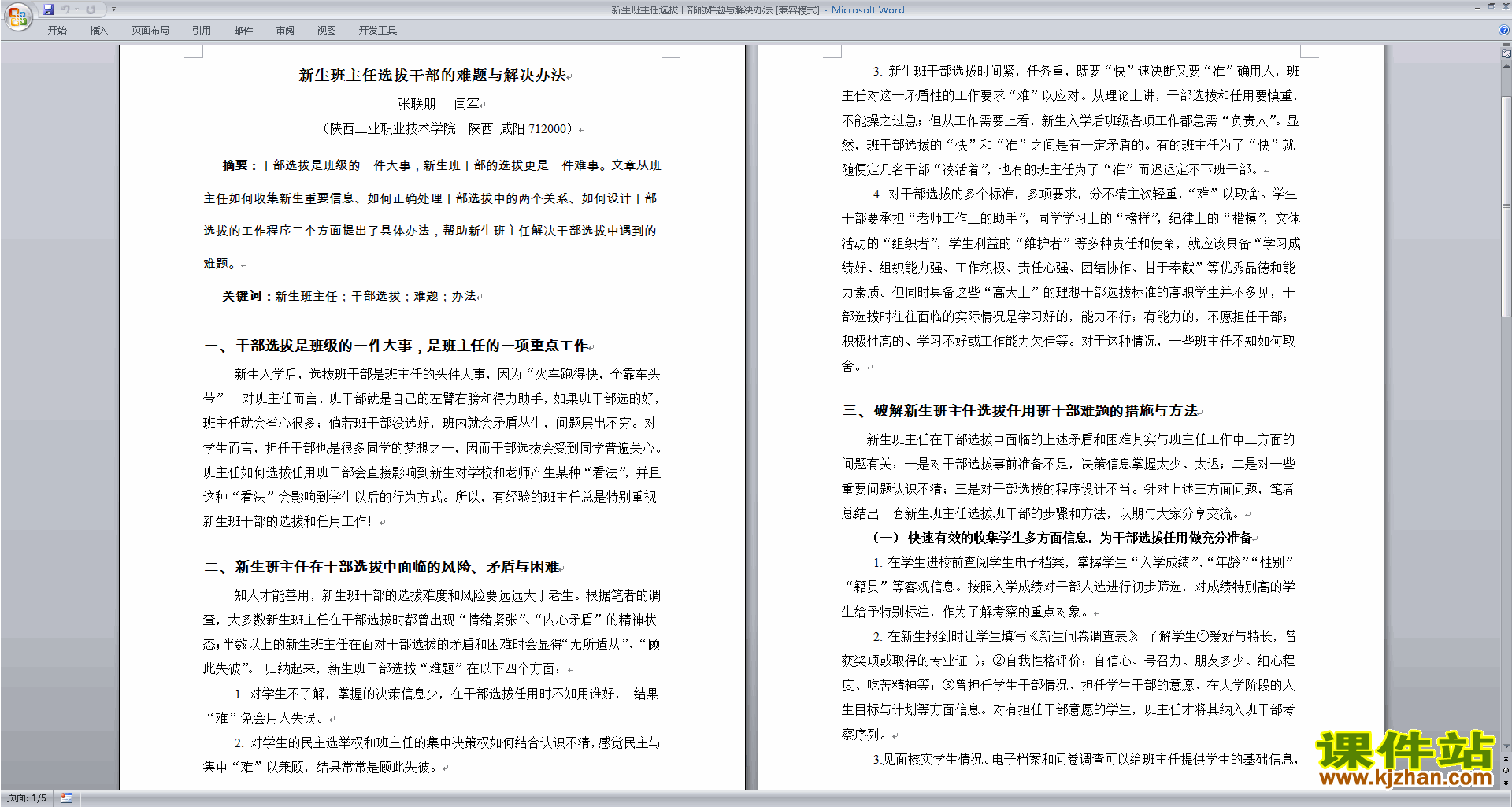Click the paragraph starting 知人才能善用
The width and height of the screenshot is (1512, 807).
[x=432, y=632]
